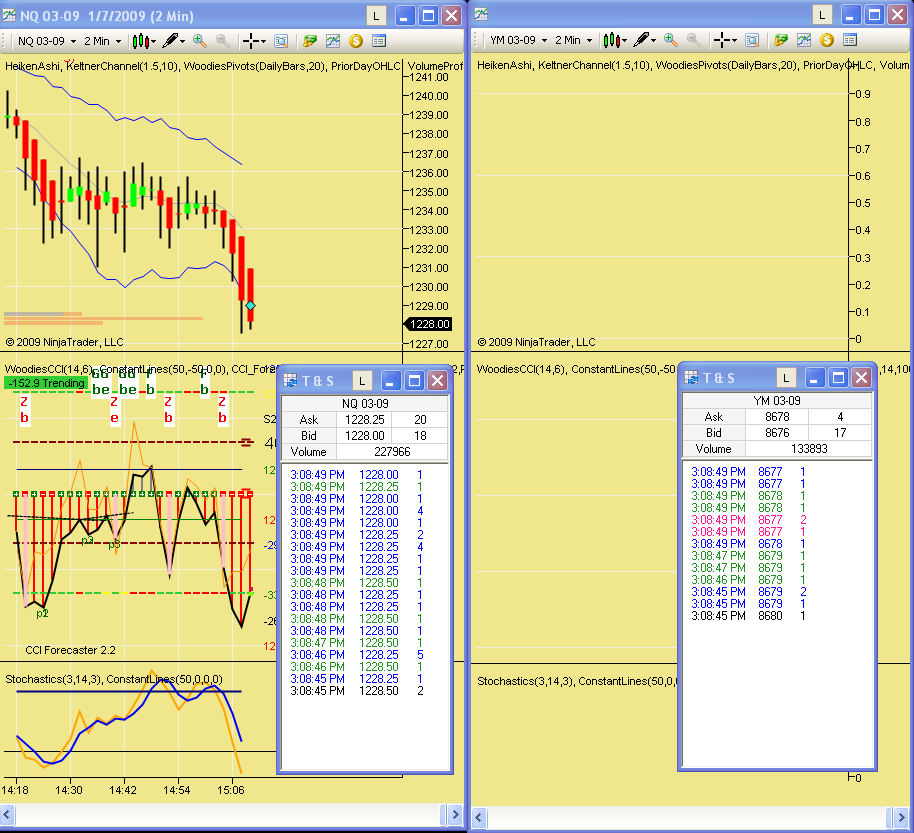Click CCI Forecaster 2.2 label
The image size is (914, 833).
tap(71, 650)
